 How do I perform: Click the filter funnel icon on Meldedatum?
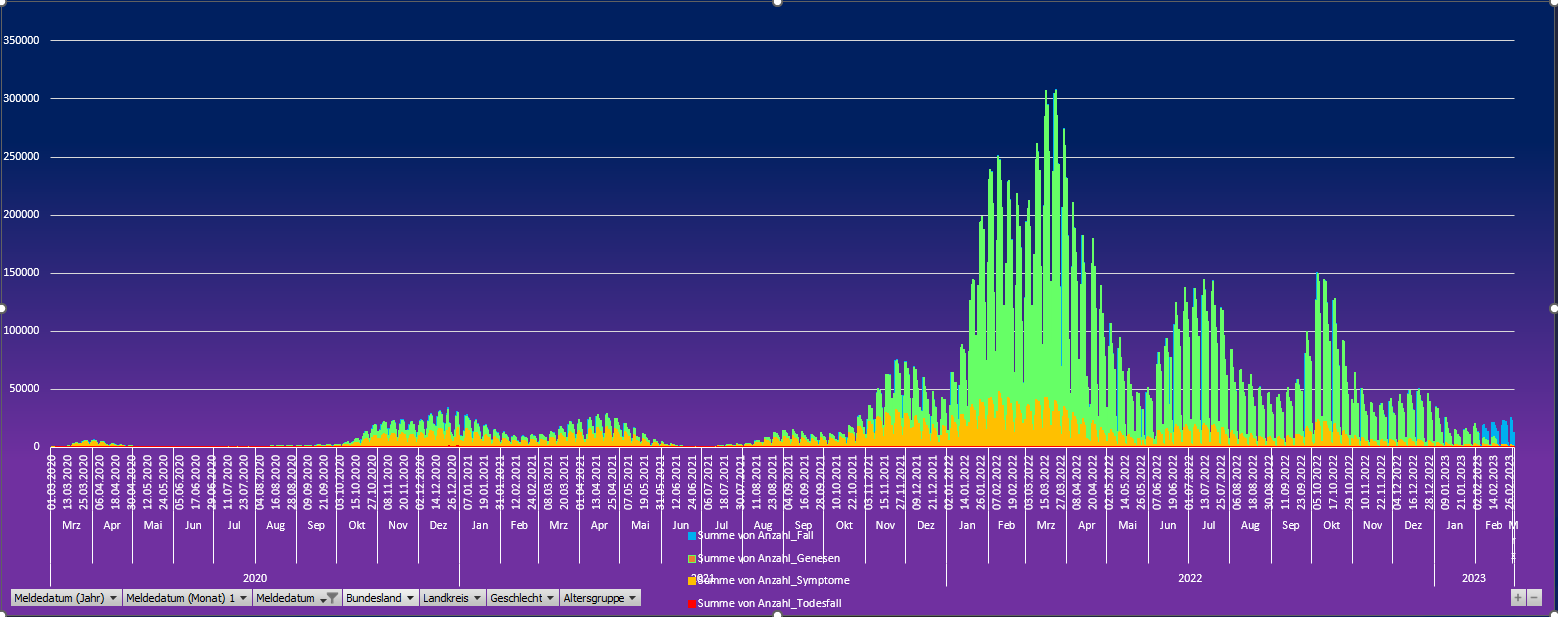[x=331, y=598]
